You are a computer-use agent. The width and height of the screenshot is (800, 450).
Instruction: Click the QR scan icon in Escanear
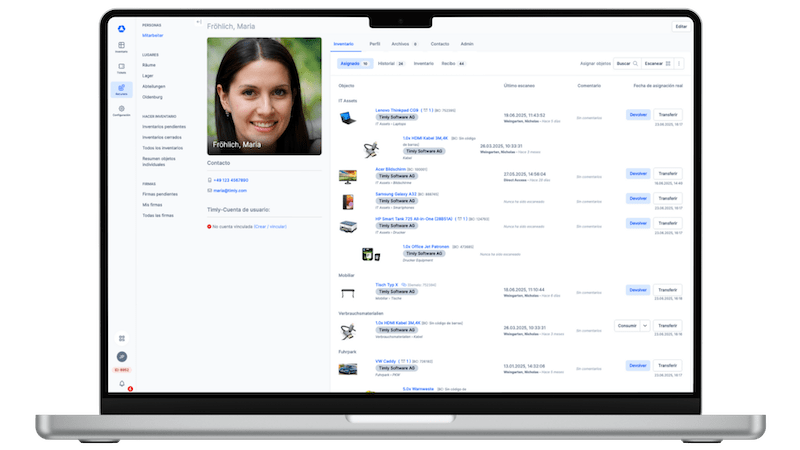pos(668,64)
